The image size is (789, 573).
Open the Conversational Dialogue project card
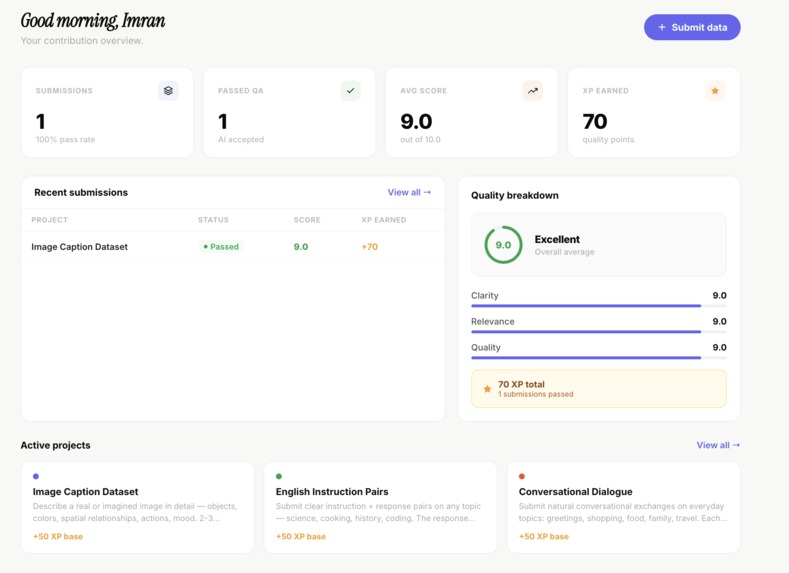pyautogui.click(x=623, y=507)
